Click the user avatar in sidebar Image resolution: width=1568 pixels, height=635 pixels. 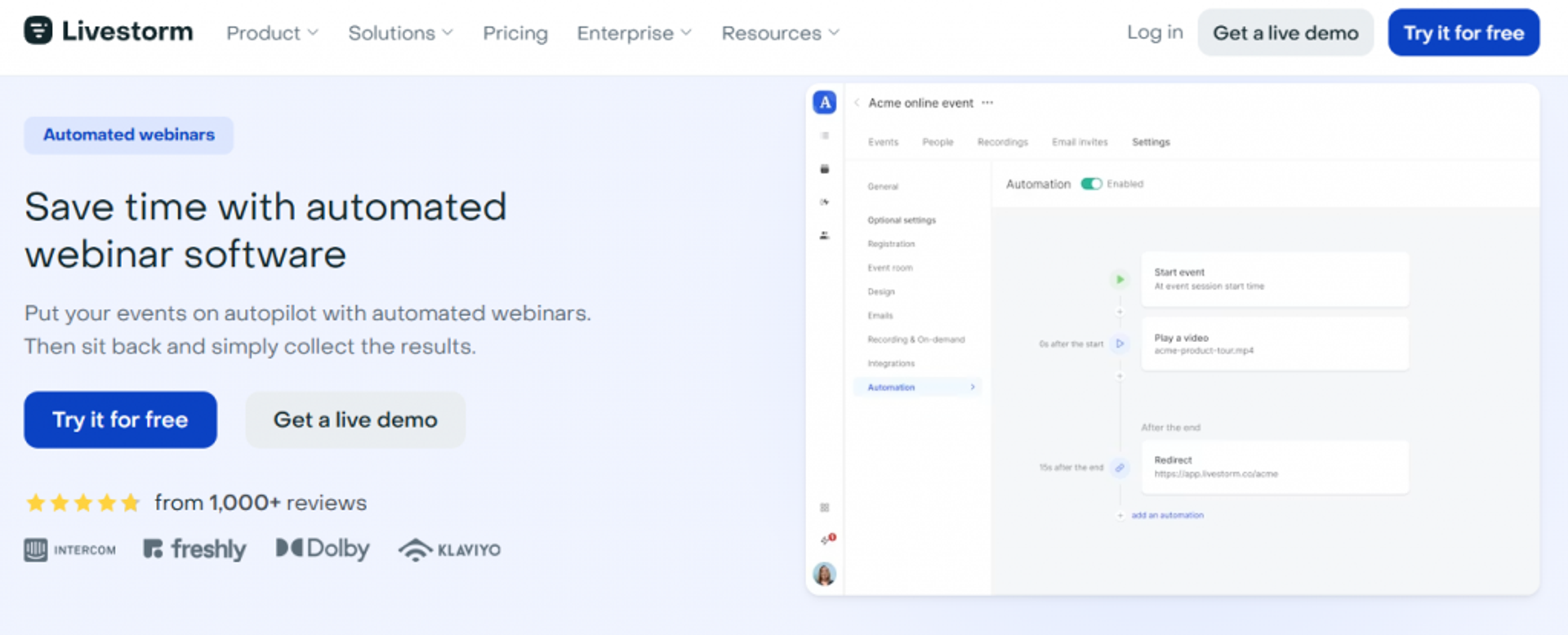coord(825,574)
